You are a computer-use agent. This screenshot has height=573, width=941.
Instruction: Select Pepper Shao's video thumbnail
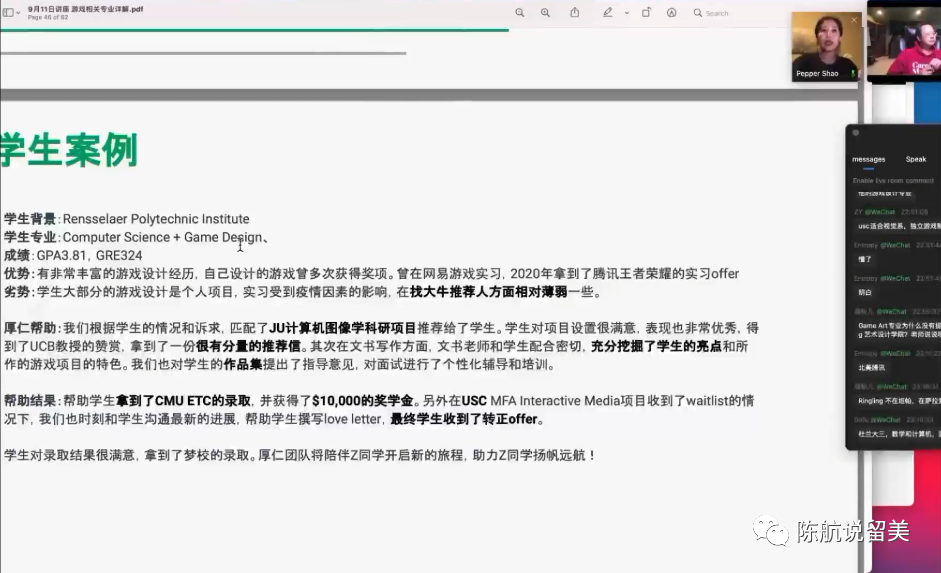pos(825,42)
